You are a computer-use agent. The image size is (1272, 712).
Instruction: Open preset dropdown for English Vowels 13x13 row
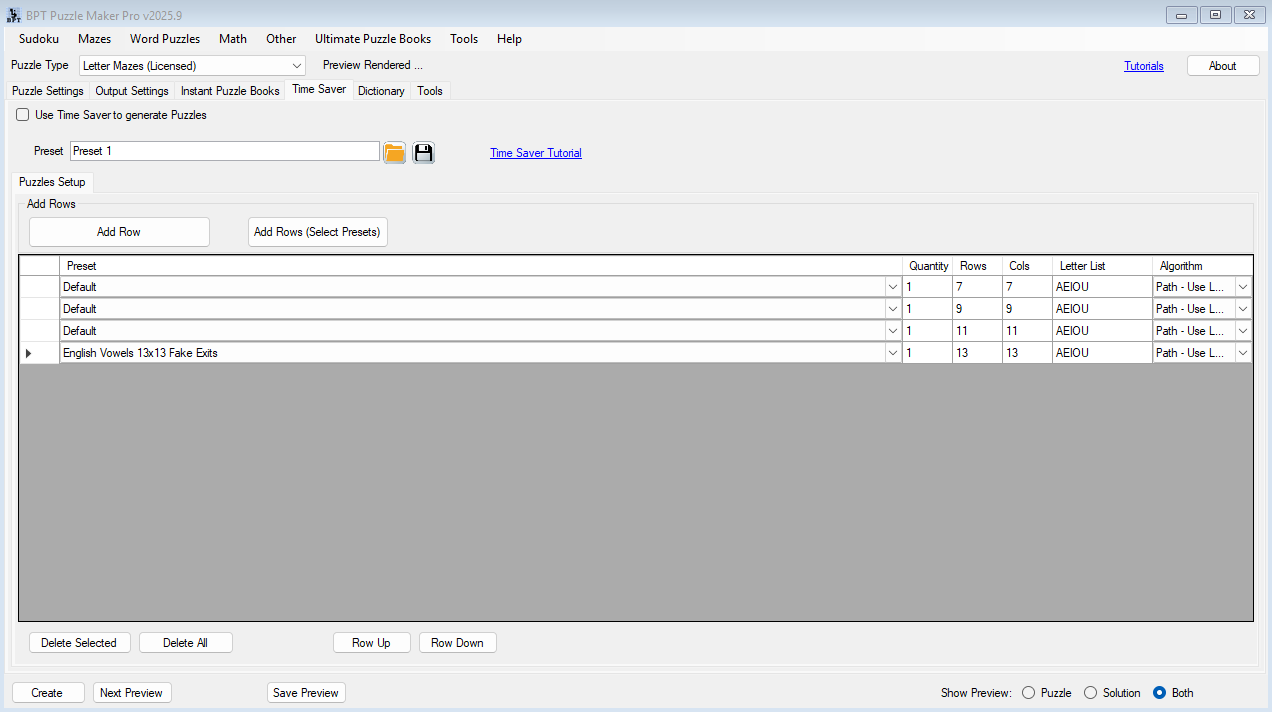click(892, 353)
